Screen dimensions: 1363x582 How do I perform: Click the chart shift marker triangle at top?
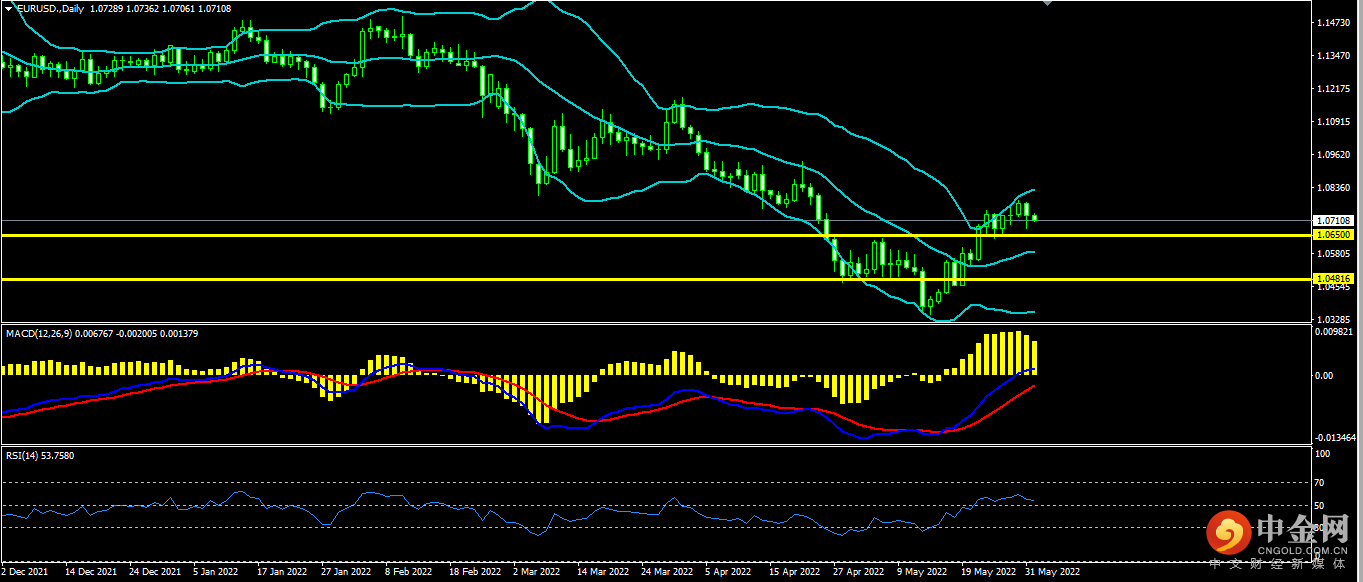coord(1047,3)
